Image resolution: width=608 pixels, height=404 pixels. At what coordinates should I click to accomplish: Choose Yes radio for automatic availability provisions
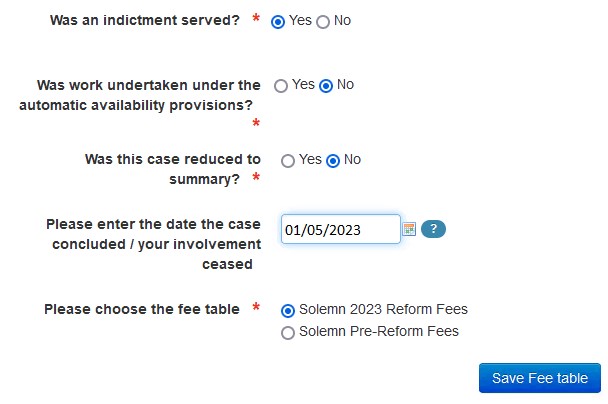pyautogui.click(x=281, y=86)
